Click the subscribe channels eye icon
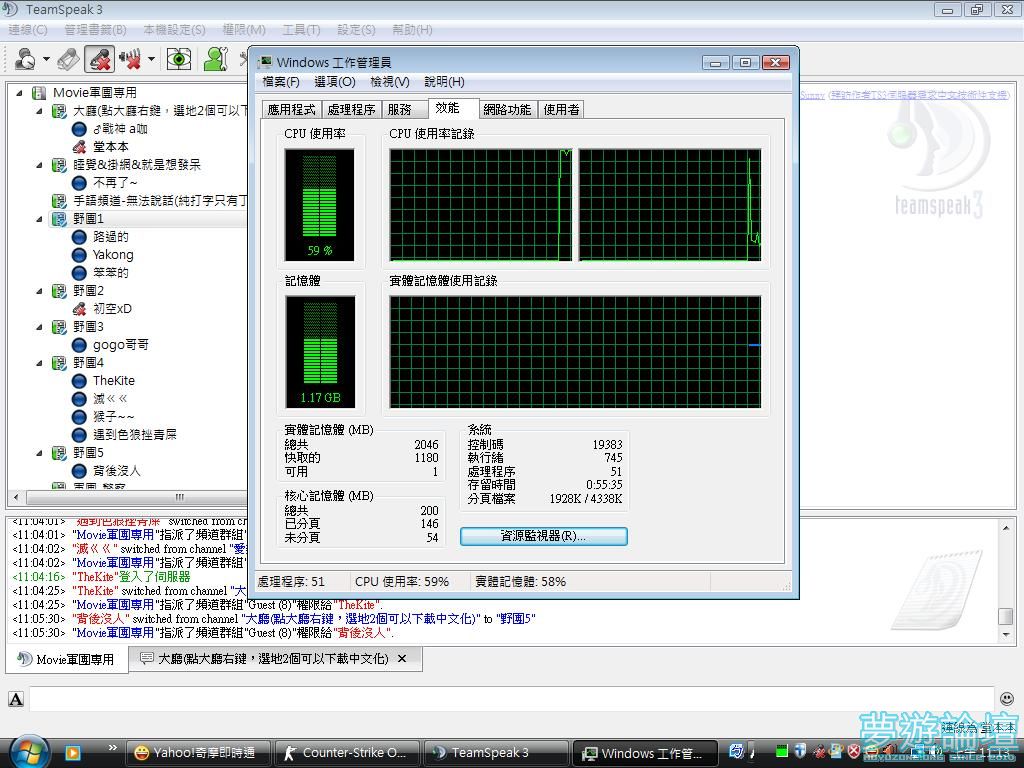The height and width of the screenshot is (768, 1024). (x=179, y=59)
